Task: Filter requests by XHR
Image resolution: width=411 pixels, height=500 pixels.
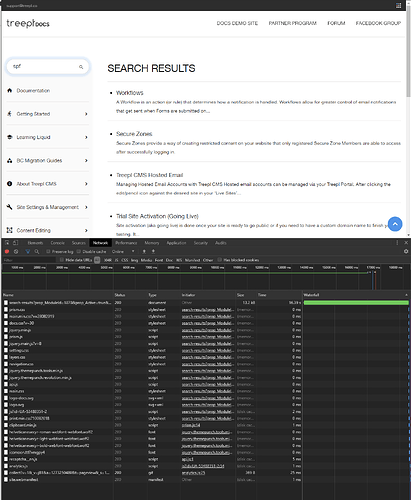Action: coord(108,260)
